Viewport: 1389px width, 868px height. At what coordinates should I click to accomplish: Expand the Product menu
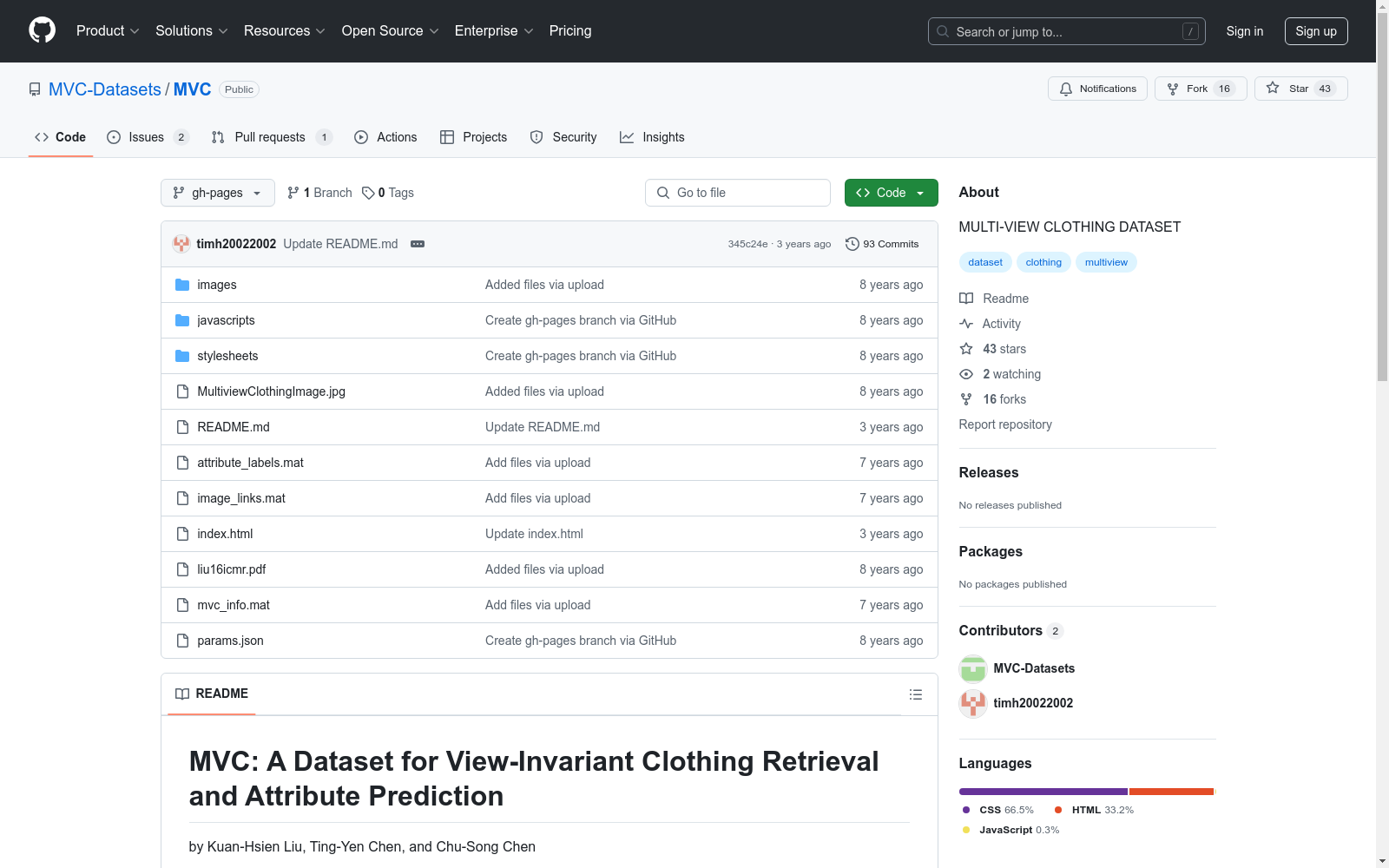pos(108,30)
